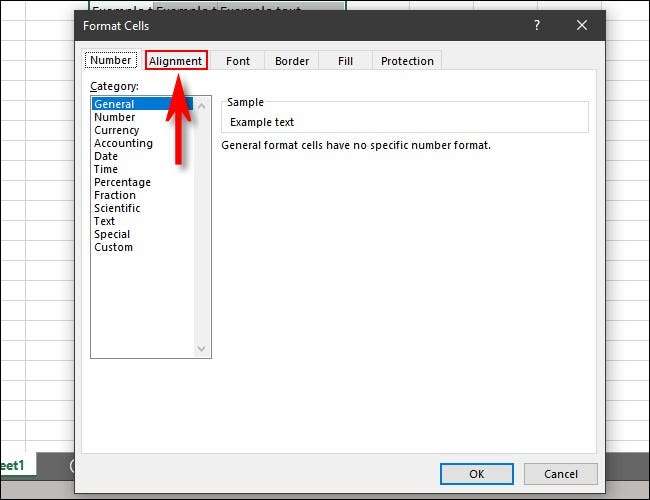This screenshot has height=500, width=650.
Task: Open the Number tab
Action: pos(111,60)
